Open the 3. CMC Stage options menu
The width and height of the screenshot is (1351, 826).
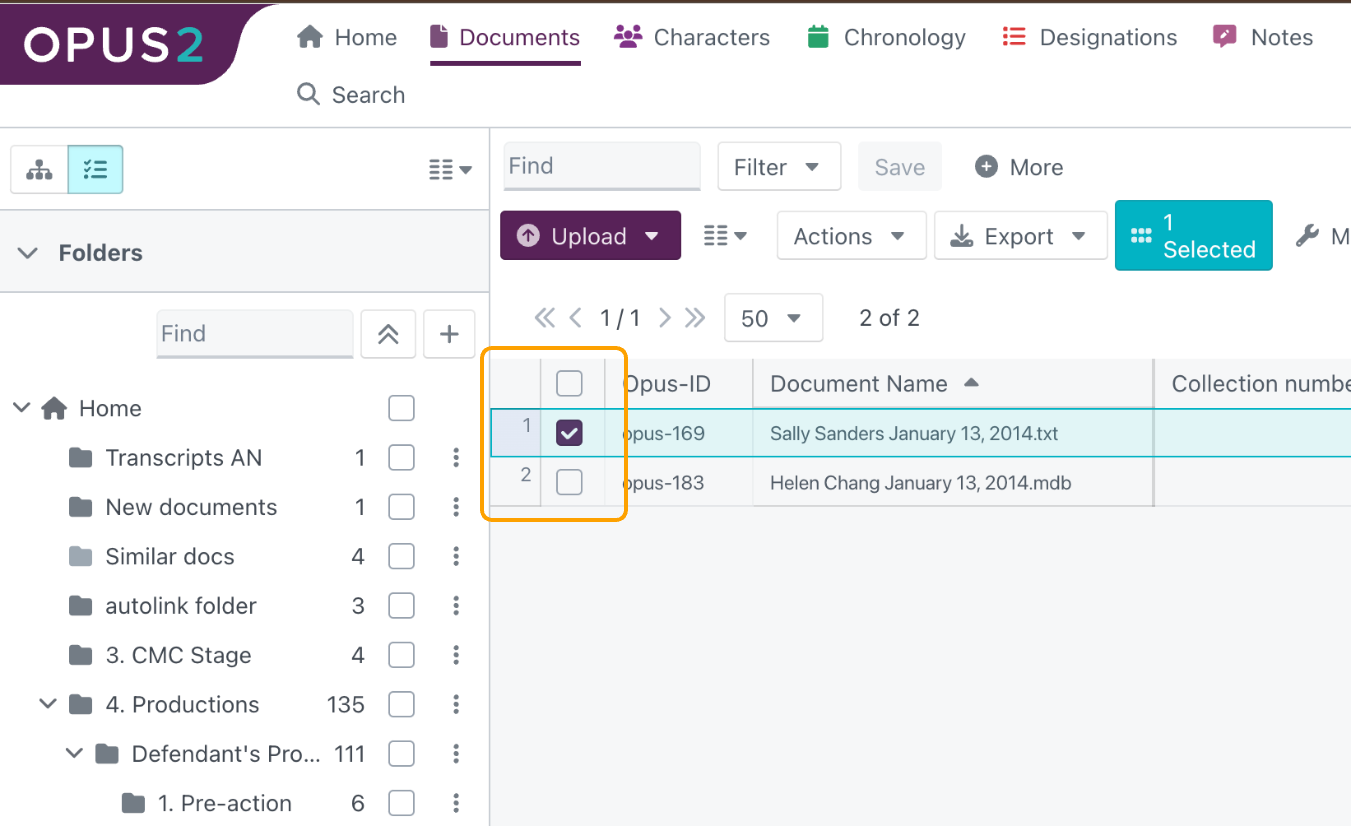(456, 655)
